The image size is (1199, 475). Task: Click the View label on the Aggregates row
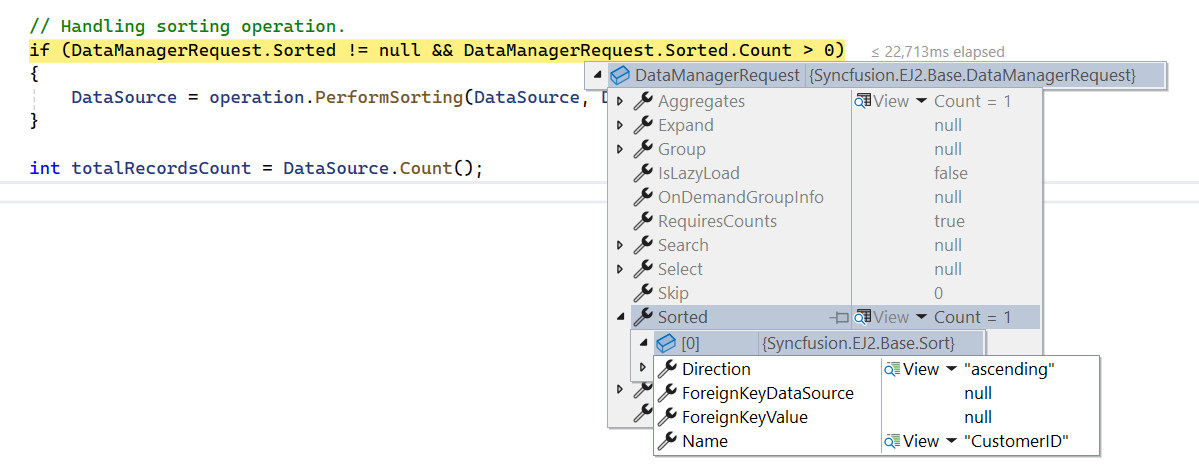(891, 101)
